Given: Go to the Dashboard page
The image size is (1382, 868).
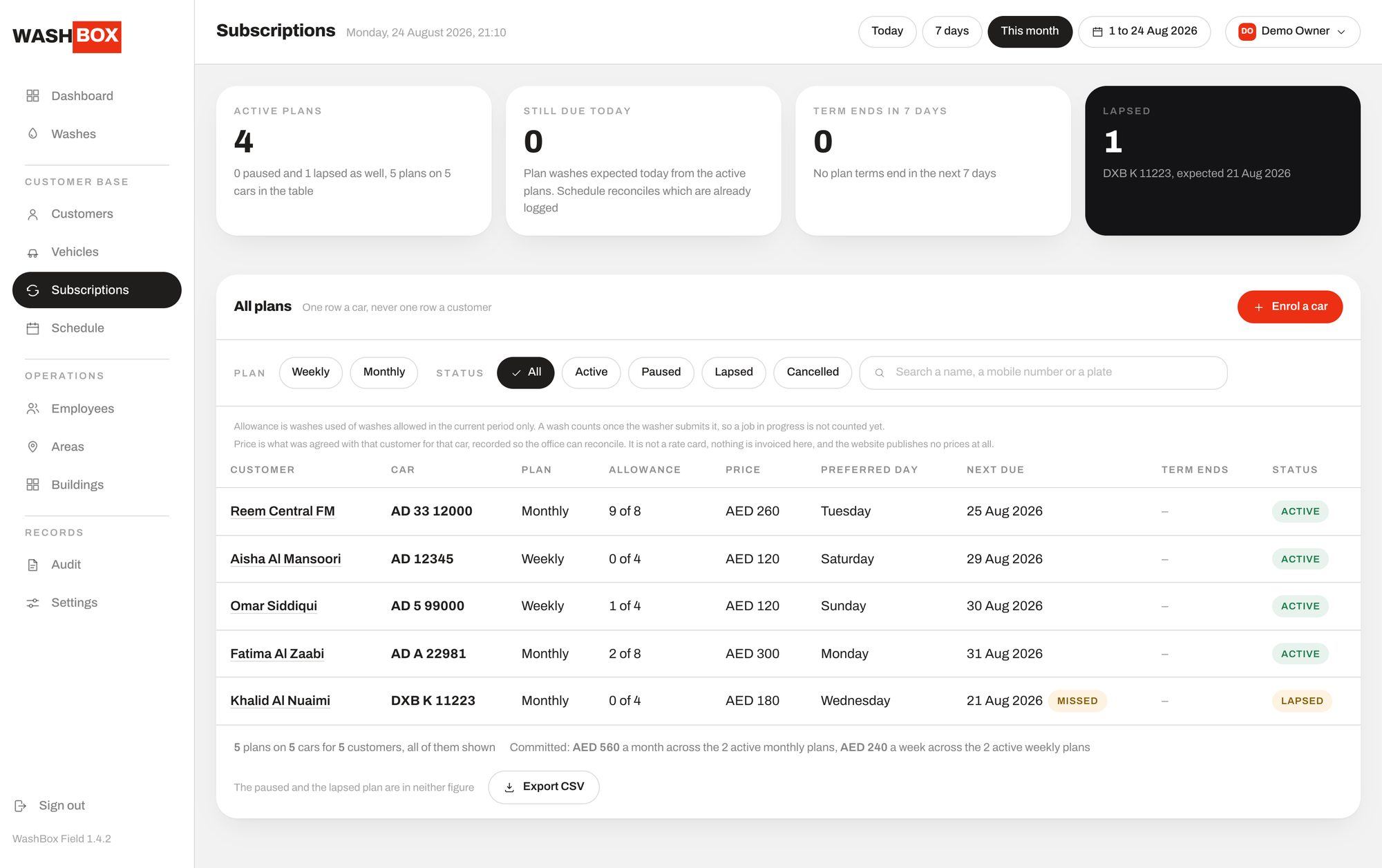Looking at the screenshot, I should (97, 96).
